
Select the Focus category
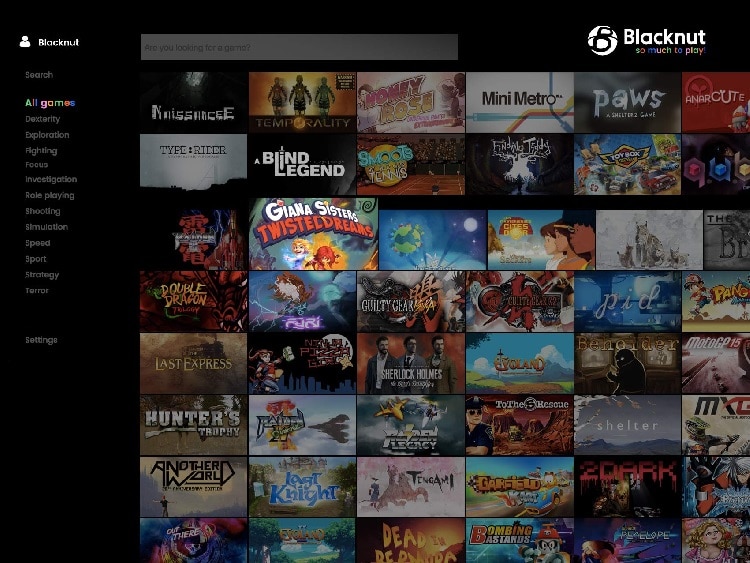[x=36, y=165]
